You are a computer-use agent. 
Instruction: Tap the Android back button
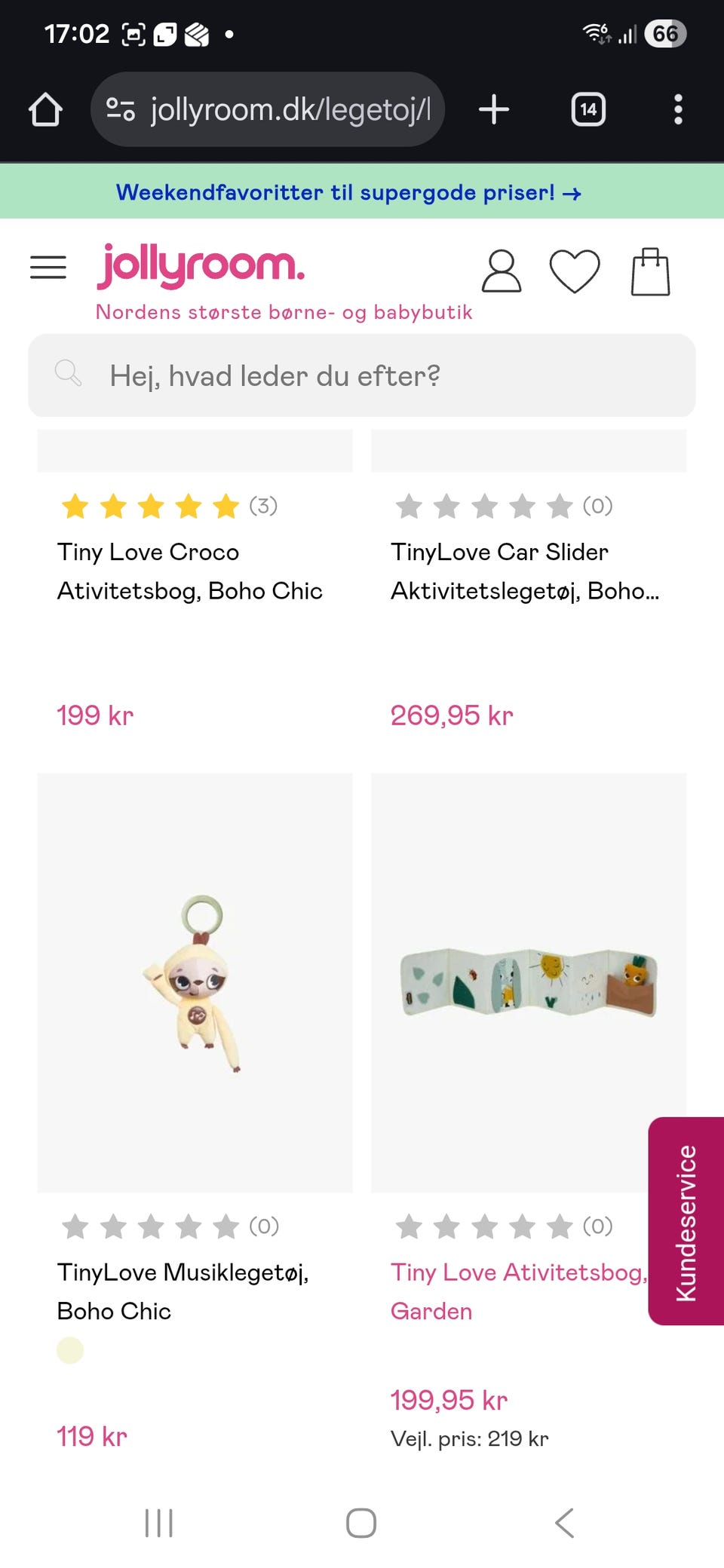pos(564,1523)
